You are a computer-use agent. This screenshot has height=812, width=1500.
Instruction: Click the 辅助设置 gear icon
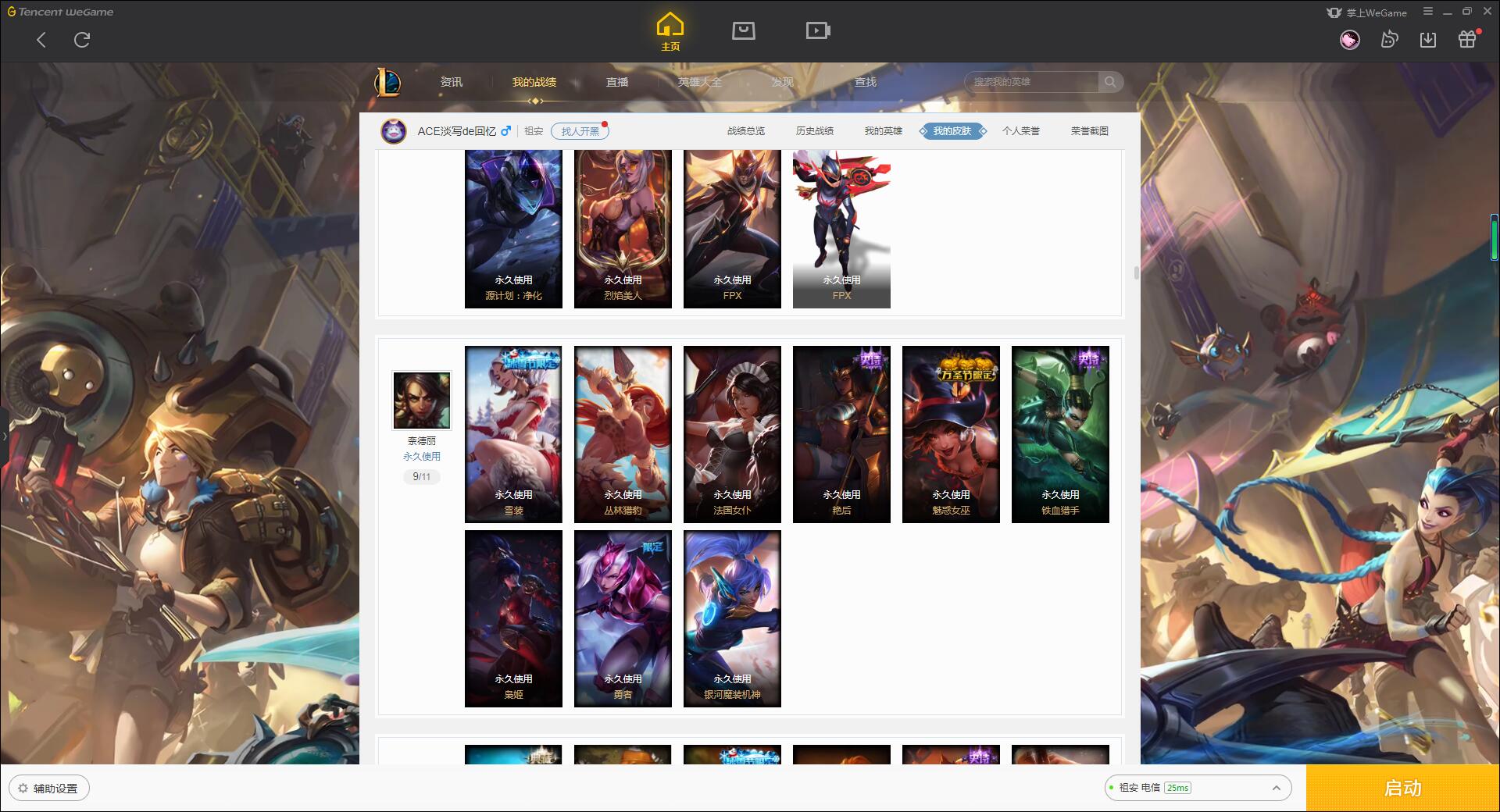click(x=23, y=788)
